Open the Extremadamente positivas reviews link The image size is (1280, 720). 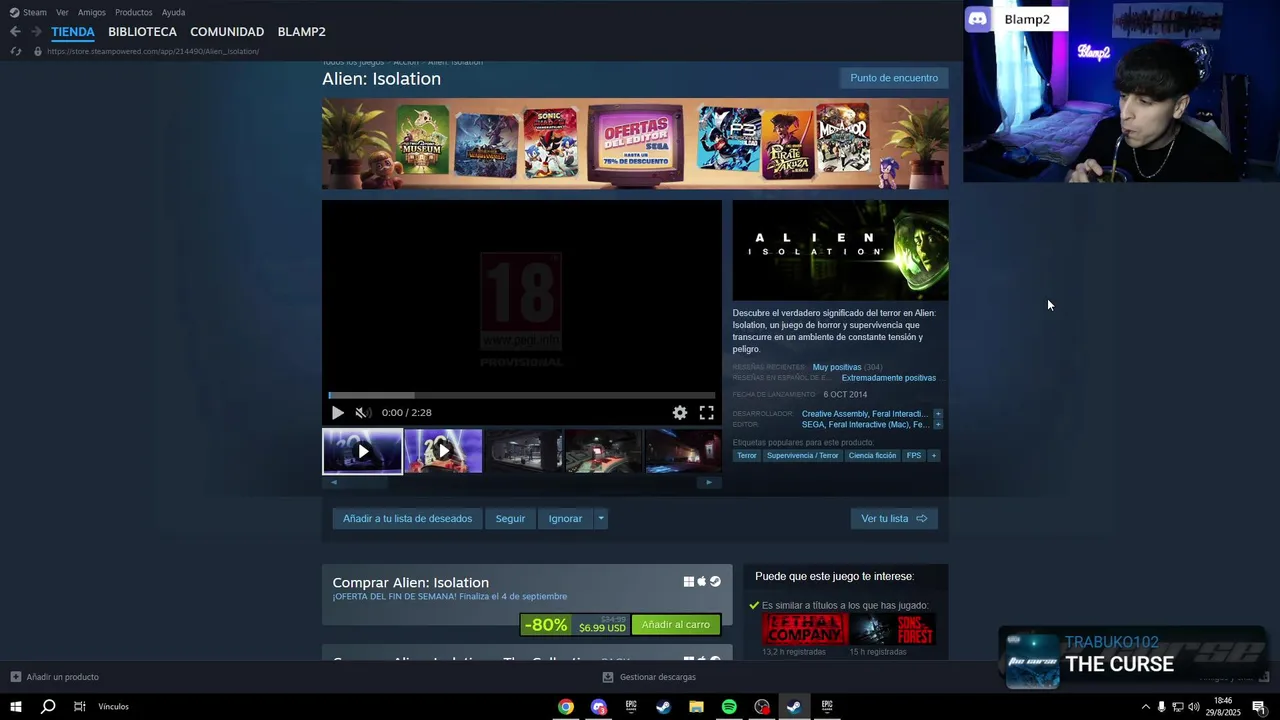(x=889, y=378)
